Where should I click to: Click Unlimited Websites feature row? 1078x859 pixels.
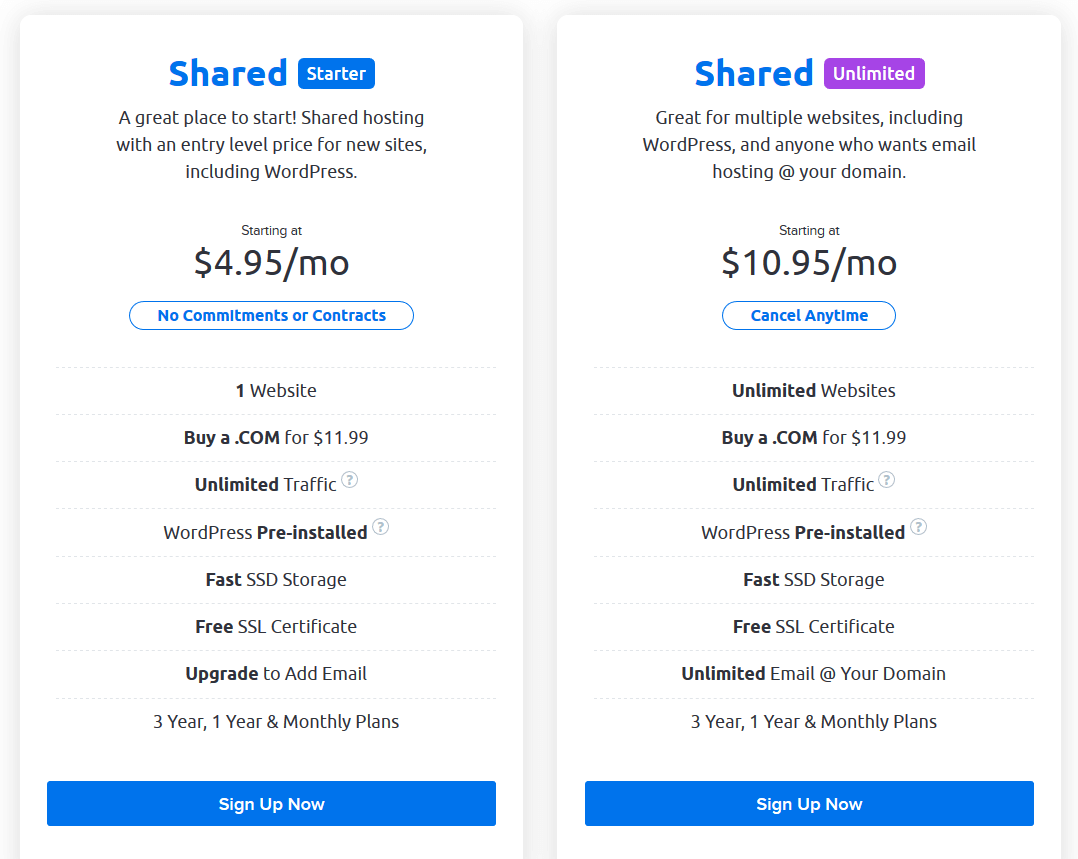[813, 391]
